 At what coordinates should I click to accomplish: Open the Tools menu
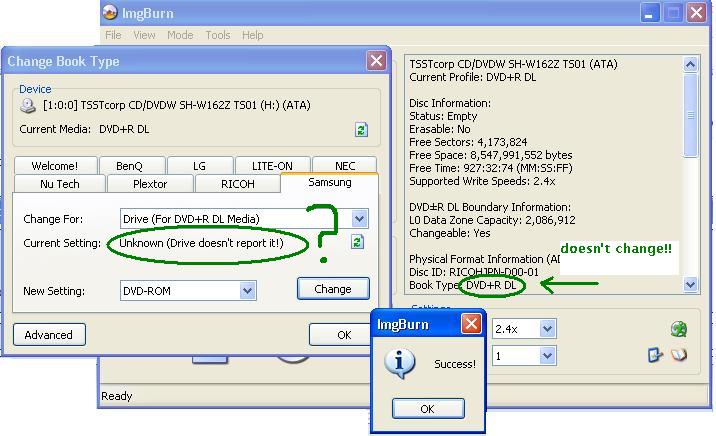[217, 35]
